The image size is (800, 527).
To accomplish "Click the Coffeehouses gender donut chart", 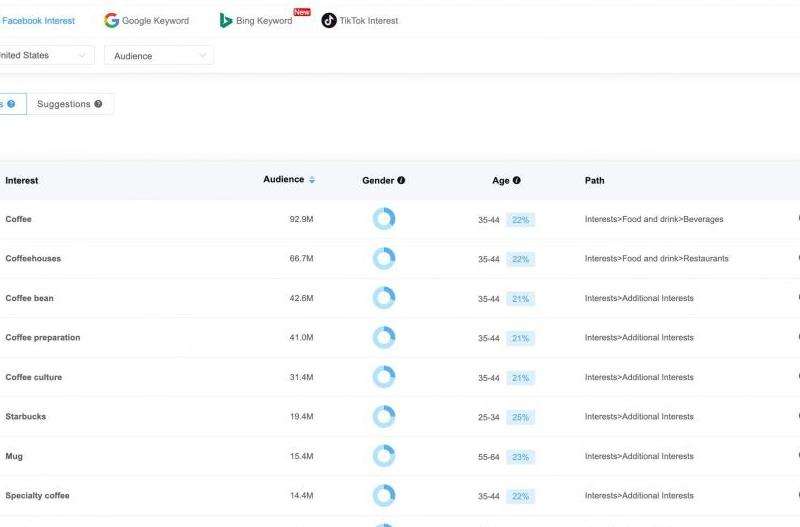I will click(384, 258).
